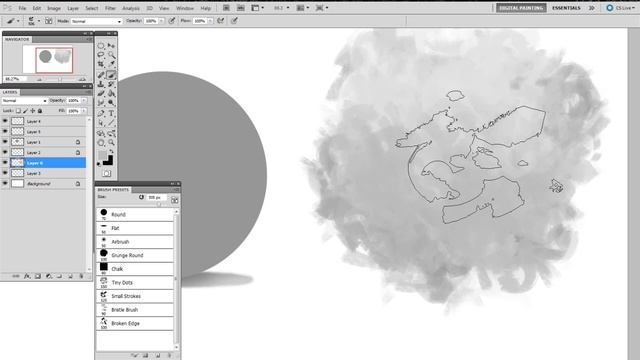Screen dimensions: 640x360
Task: Open the Image menu
Action: click(x=53, y=8)
